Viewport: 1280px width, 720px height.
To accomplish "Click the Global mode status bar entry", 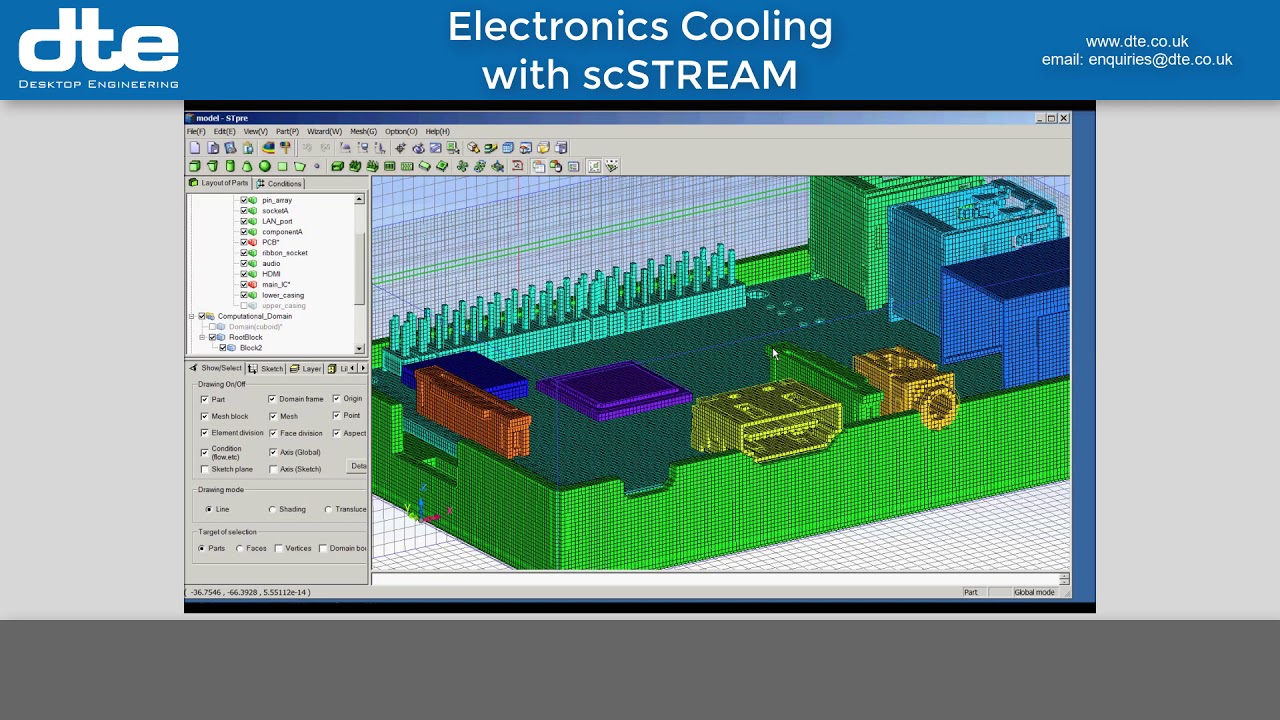I will 1034,592.
